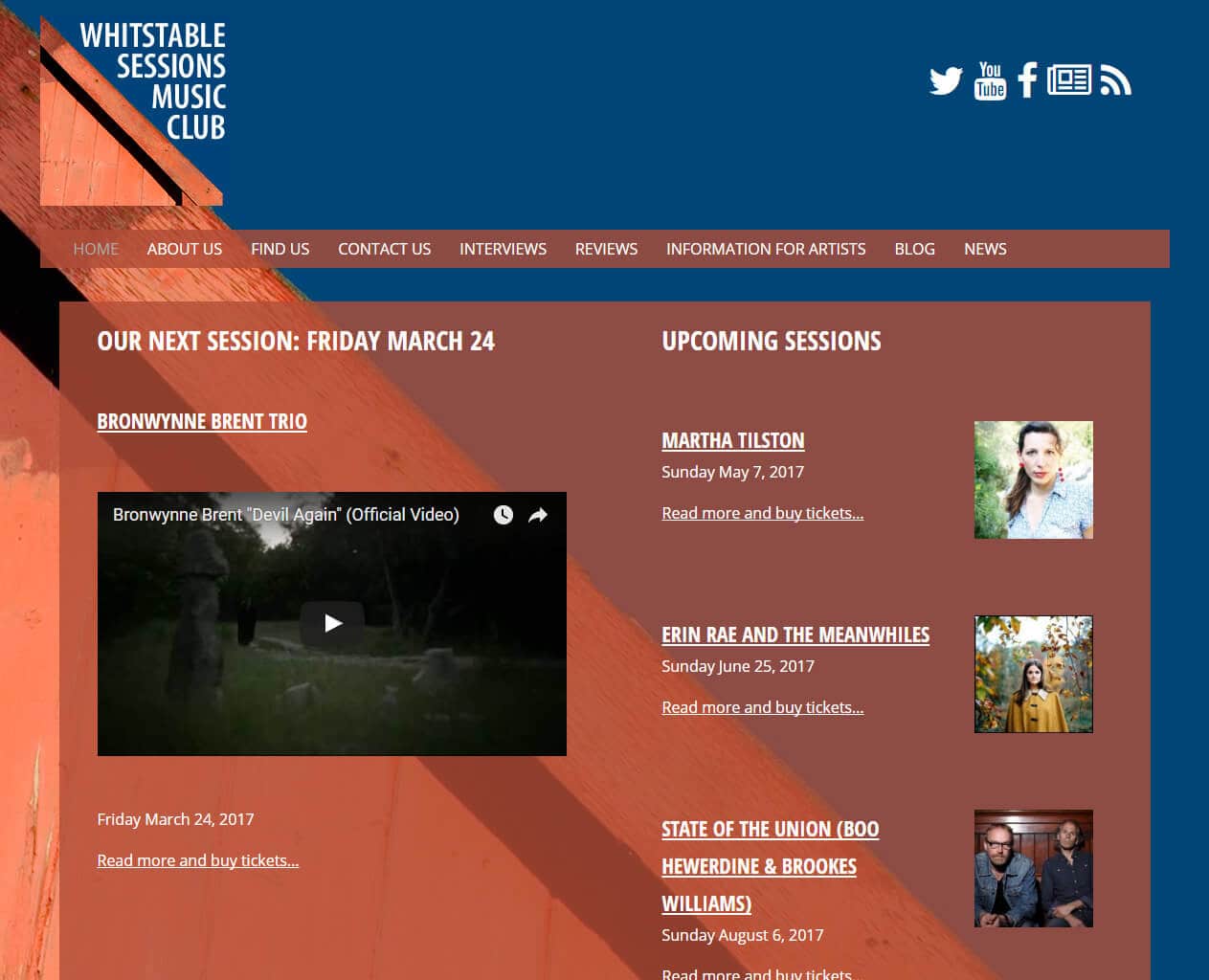Open the YouTube channel icon
The width and height of the screenshot is (1209, 980).
(x=990, y=80)
